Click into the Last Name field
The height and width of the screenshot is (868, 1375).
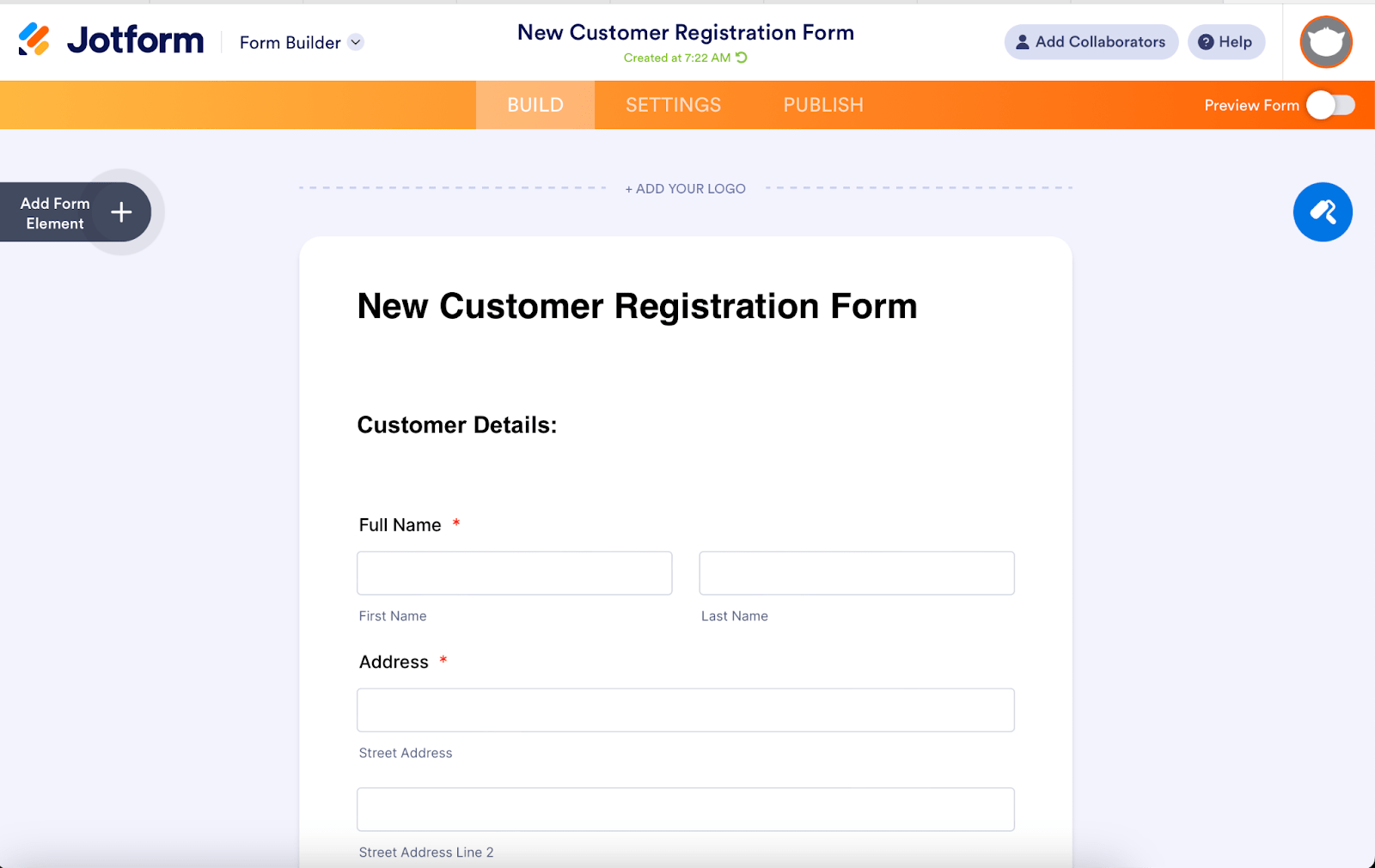[857, 573]
